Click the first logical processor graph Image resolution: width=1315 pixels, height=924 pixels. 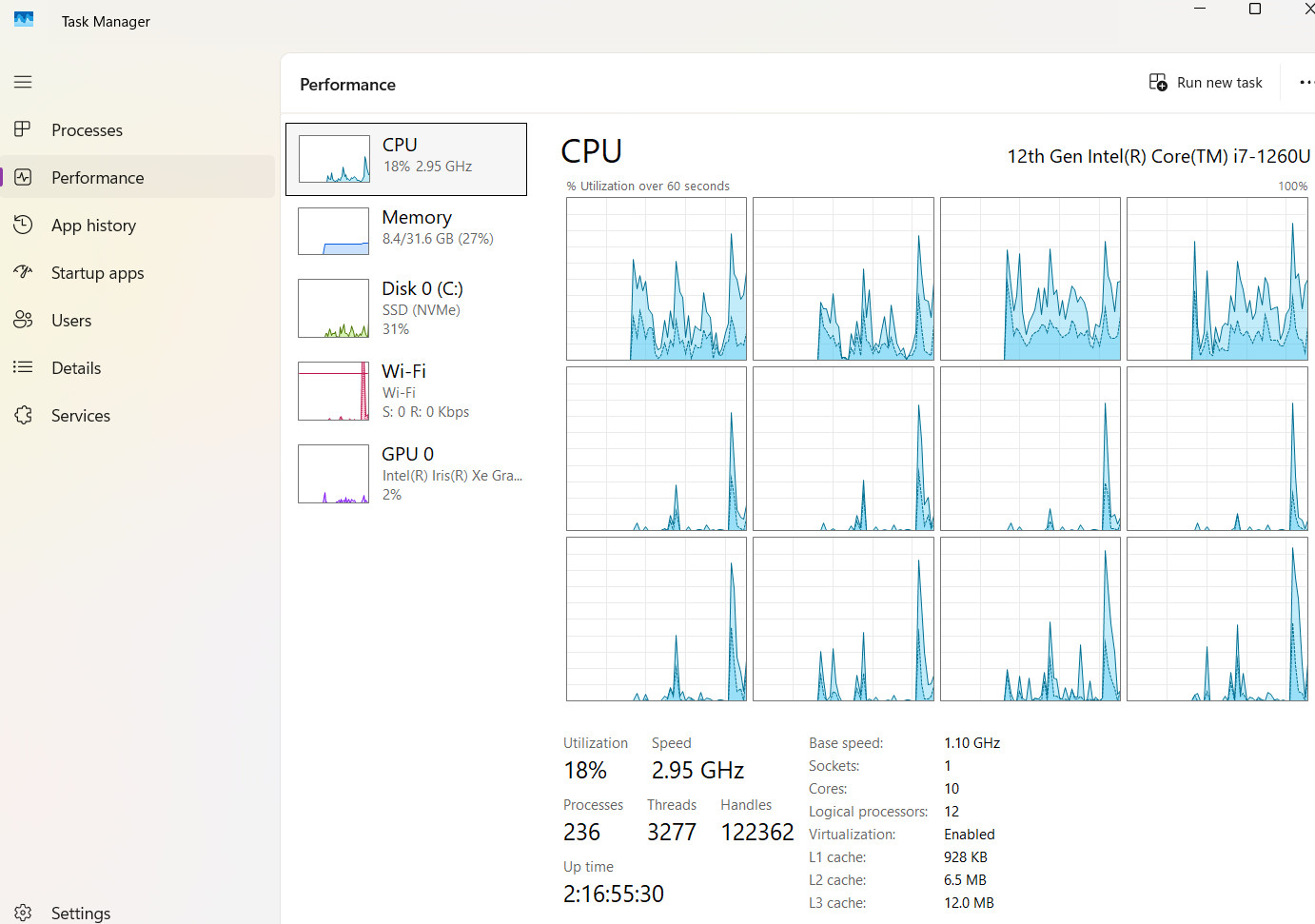click(x=657, y=279)
